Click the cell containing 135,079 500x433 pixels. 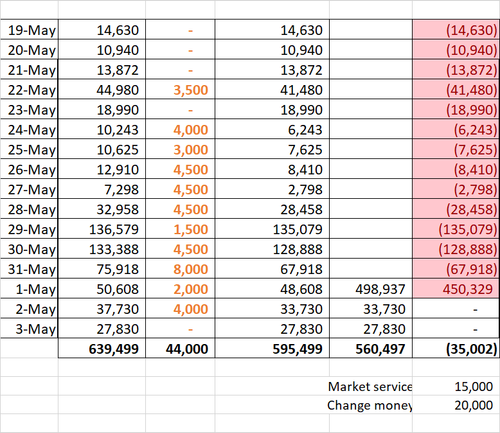272,229
